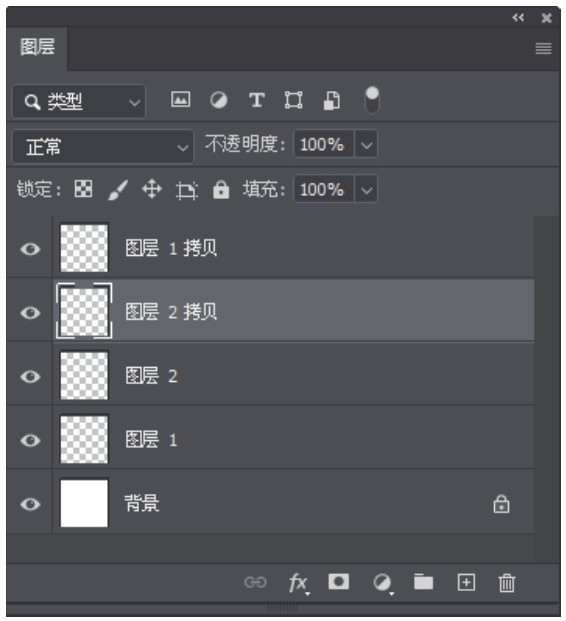Filter for text layers with T icon
The image size is (566, 621).
point(257,100)
